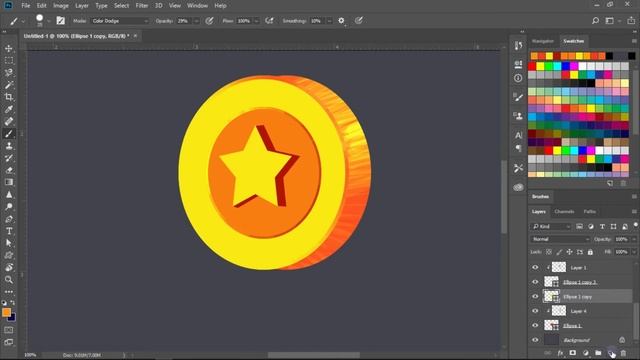Screen dimensions: 640x360
Task: Open the File menu
Action: (x=26, y=6)
